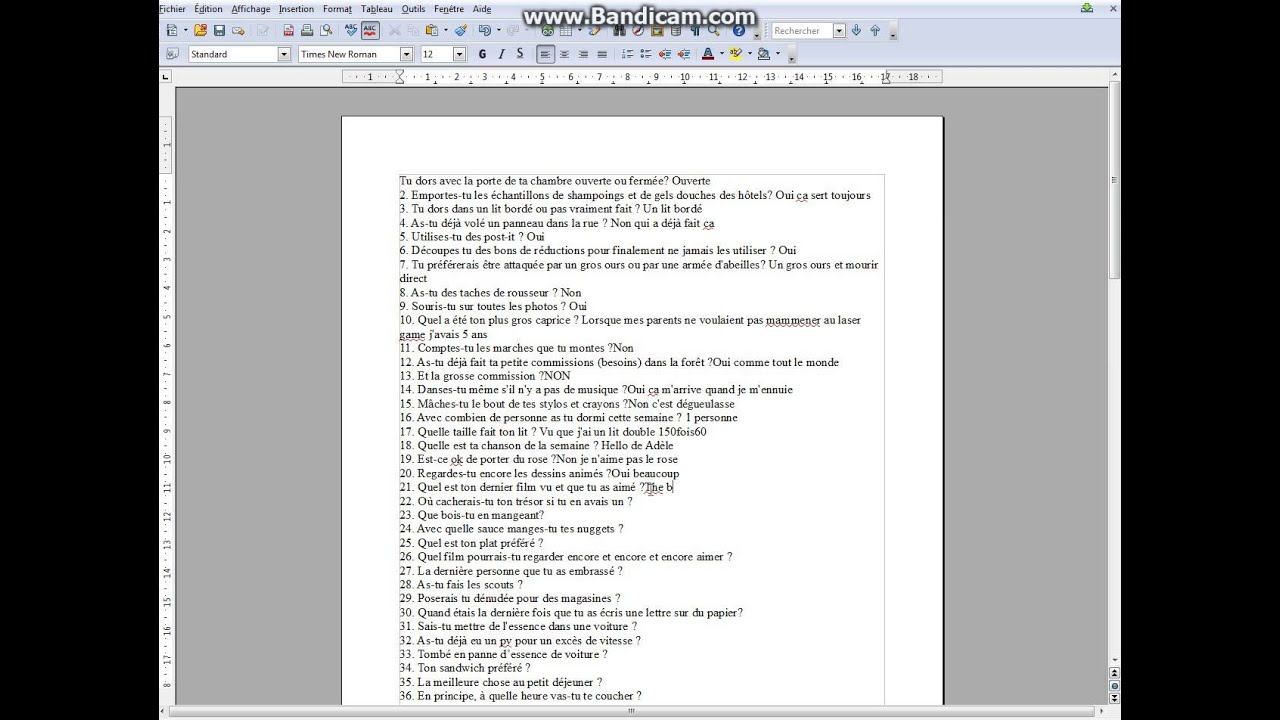The height and width of the screenshot is (720, 1280).
Task: Open the Fenêtre menu
Action: [449, 9]
